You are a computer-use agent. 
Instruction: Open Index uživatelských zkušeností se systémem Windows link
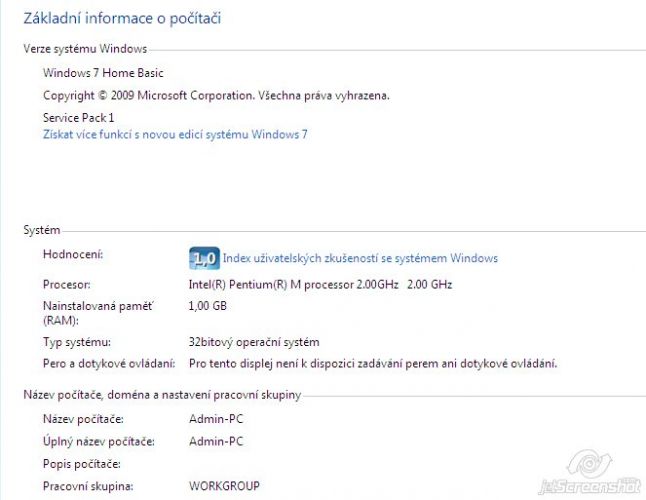pos(360,258)
